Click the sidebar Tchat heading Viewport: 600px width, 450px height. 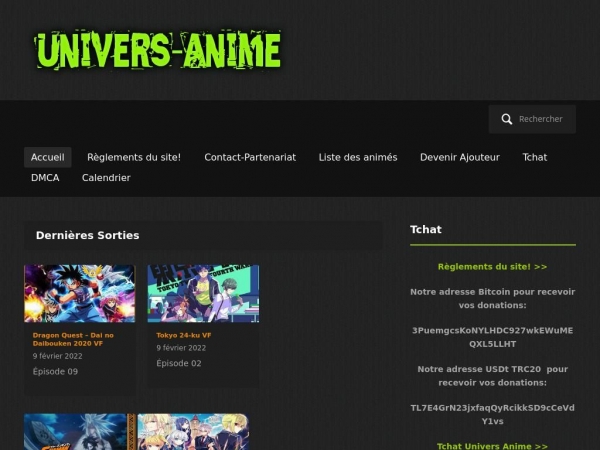426,230
